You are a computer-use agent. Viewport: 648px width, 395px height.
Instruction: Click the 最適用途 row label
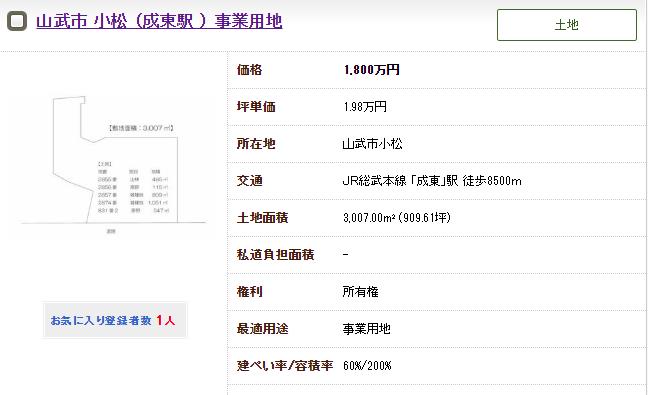pos(262,328)
